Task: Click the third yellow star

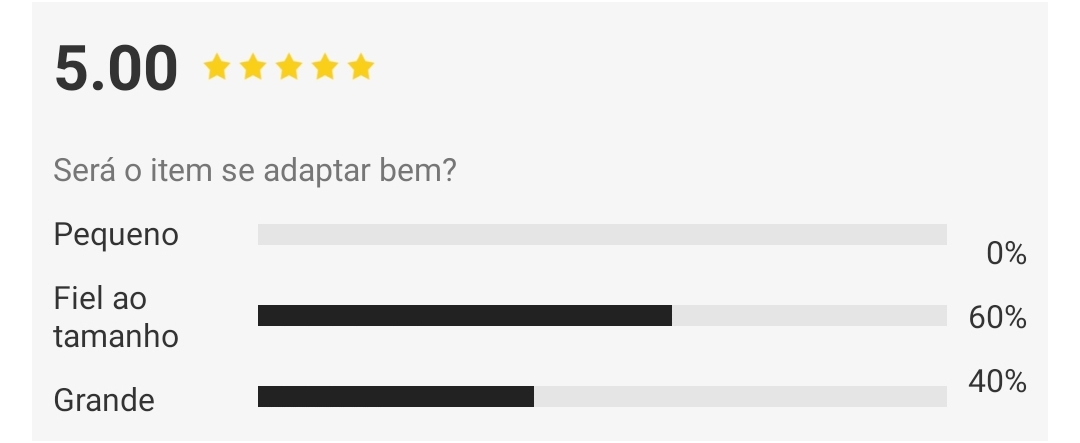Action: point(289,68)
